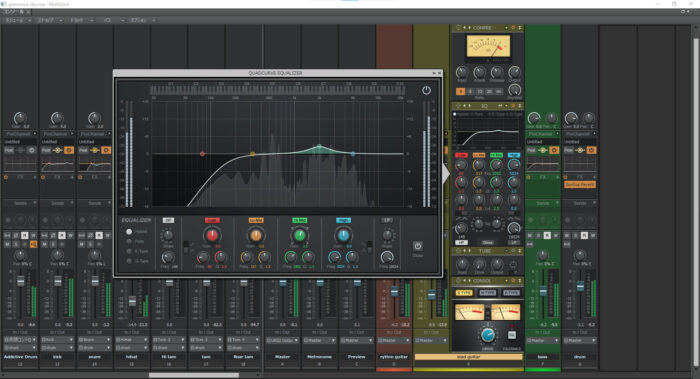
Task: Click the kick strip EQ thumbnail
Action: pyautogui.click(x=58, y=165)
